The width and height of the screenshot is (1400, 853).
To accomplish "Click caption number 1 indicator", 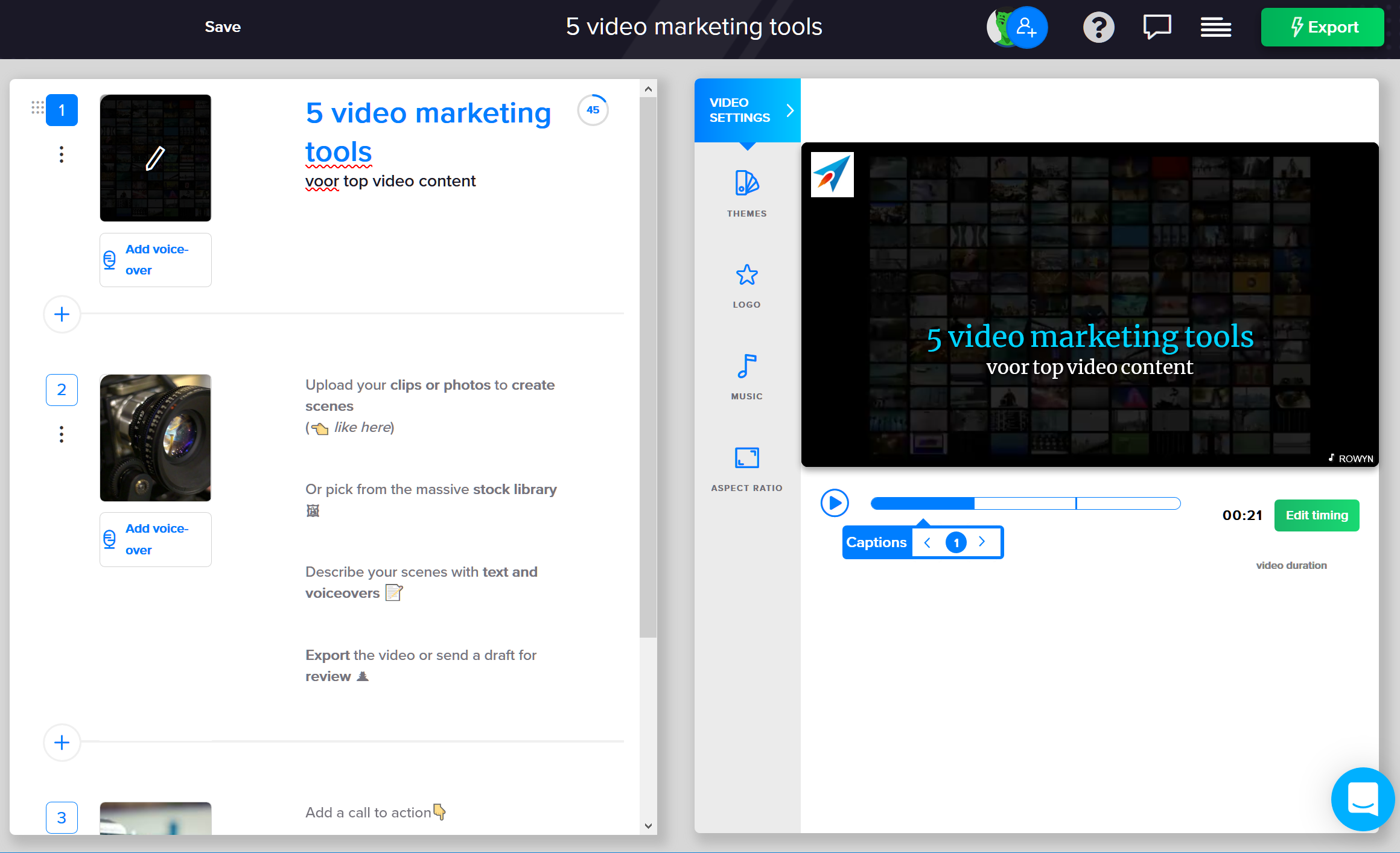I will click(x=956, y=542).
